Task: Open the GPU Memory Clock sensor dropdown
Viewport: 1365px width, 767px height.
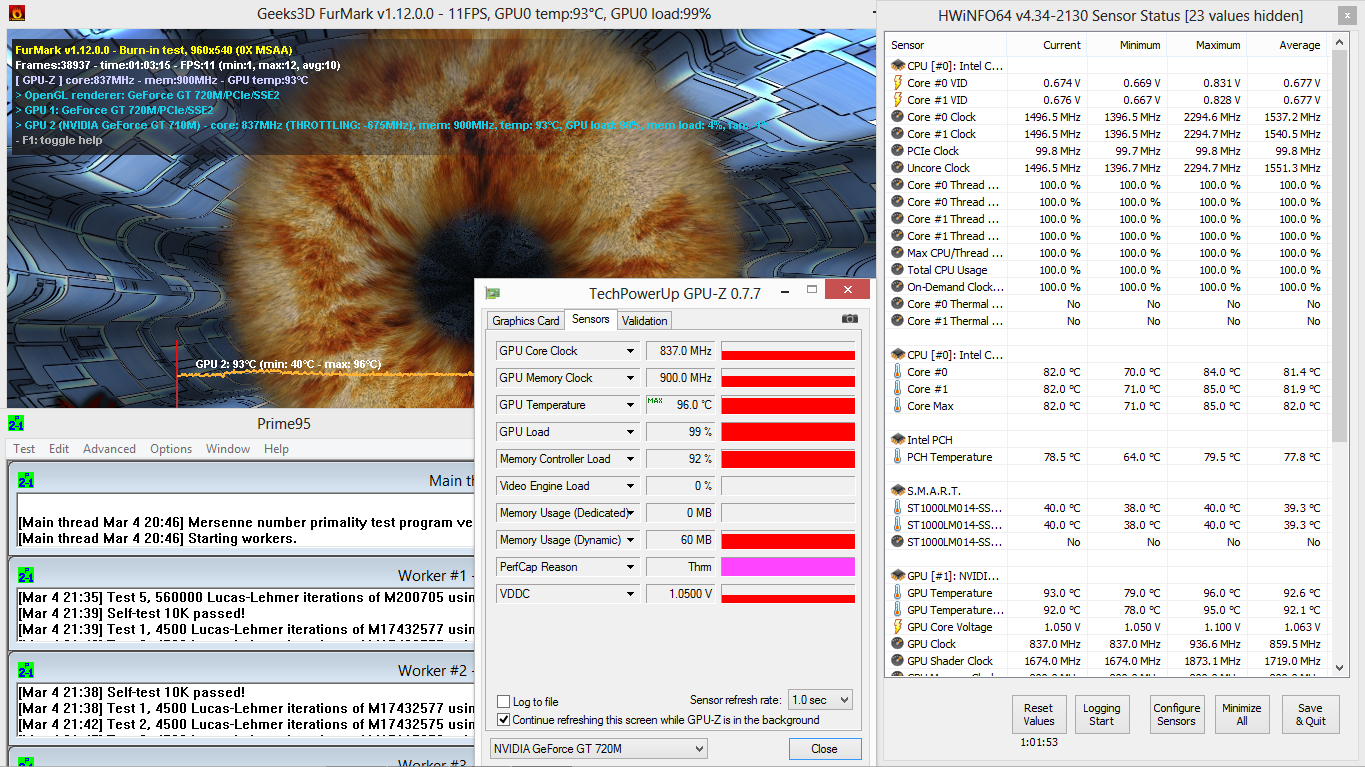Action: point(631,378)
